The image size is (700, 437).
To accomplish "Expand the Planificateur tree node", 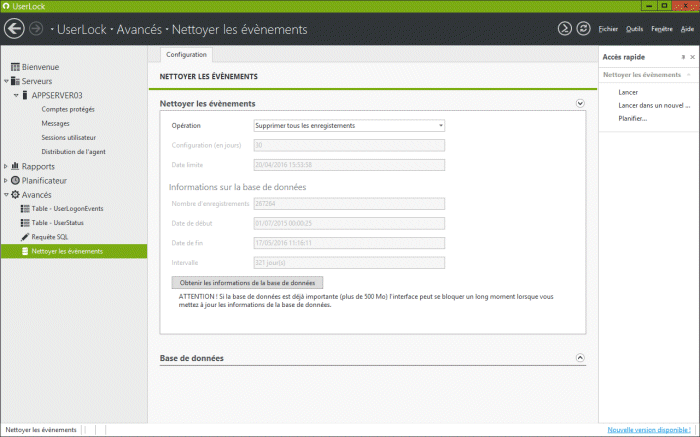I will 6,180.
